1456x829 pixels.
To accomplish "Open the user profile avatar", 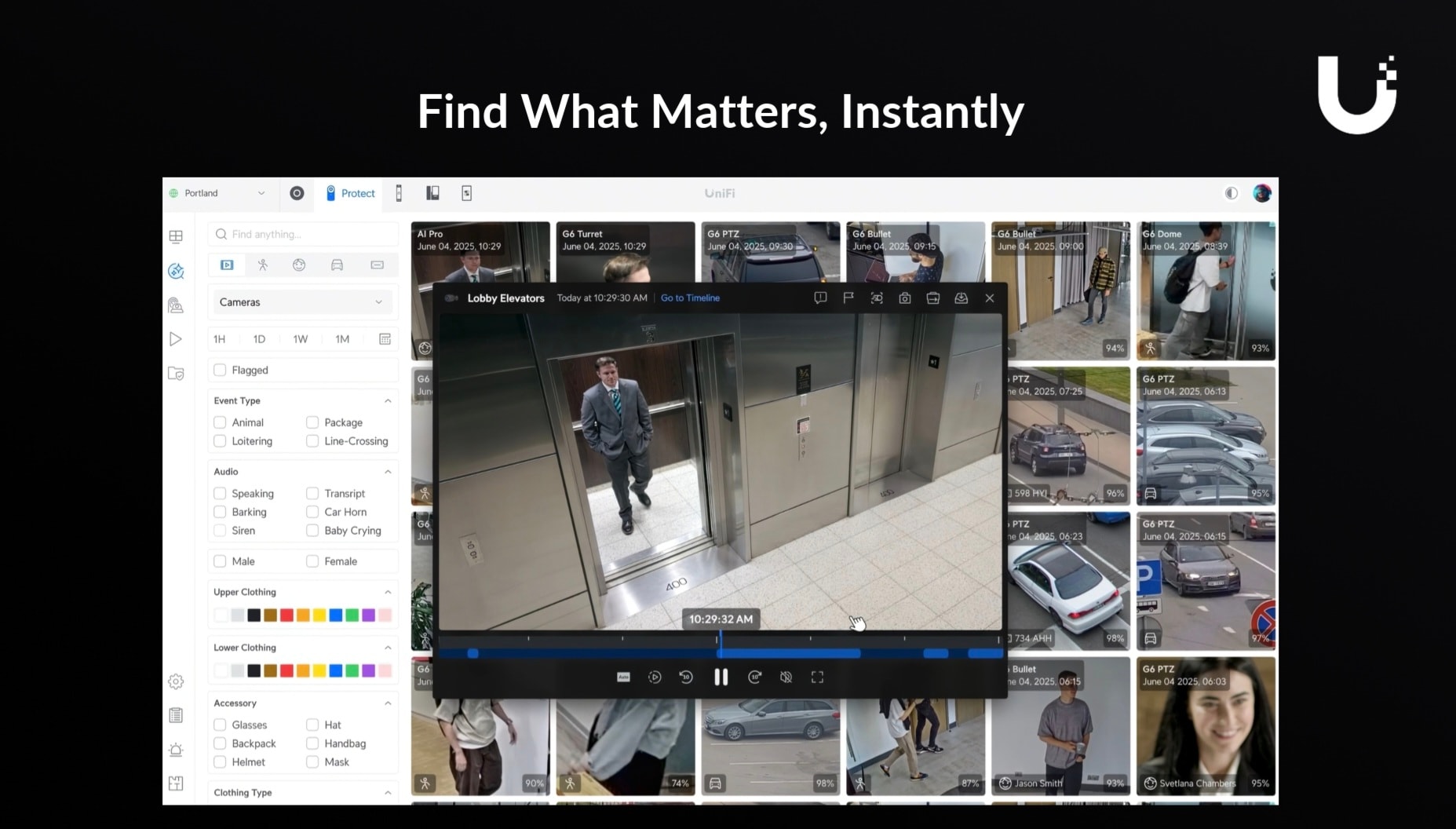I will click(x=1262, y=193).
